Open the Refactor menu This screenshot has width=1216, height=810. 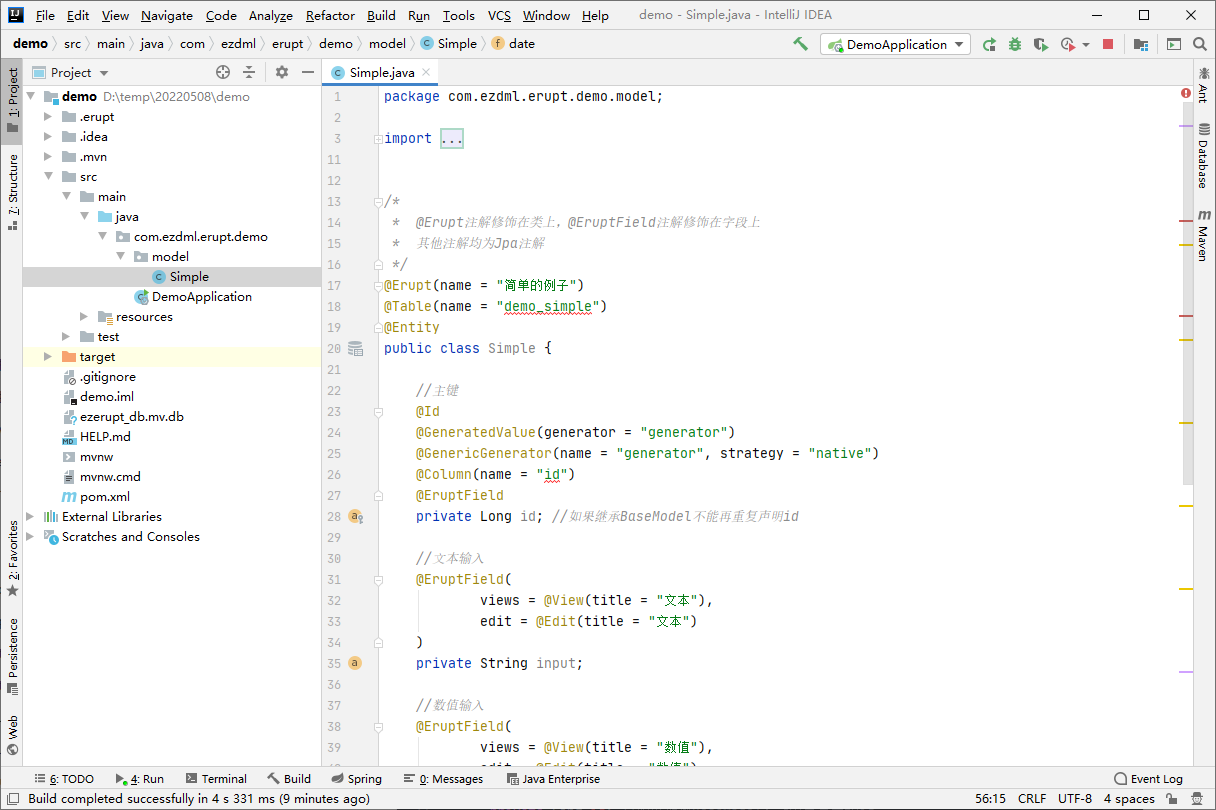click(330, 15)
